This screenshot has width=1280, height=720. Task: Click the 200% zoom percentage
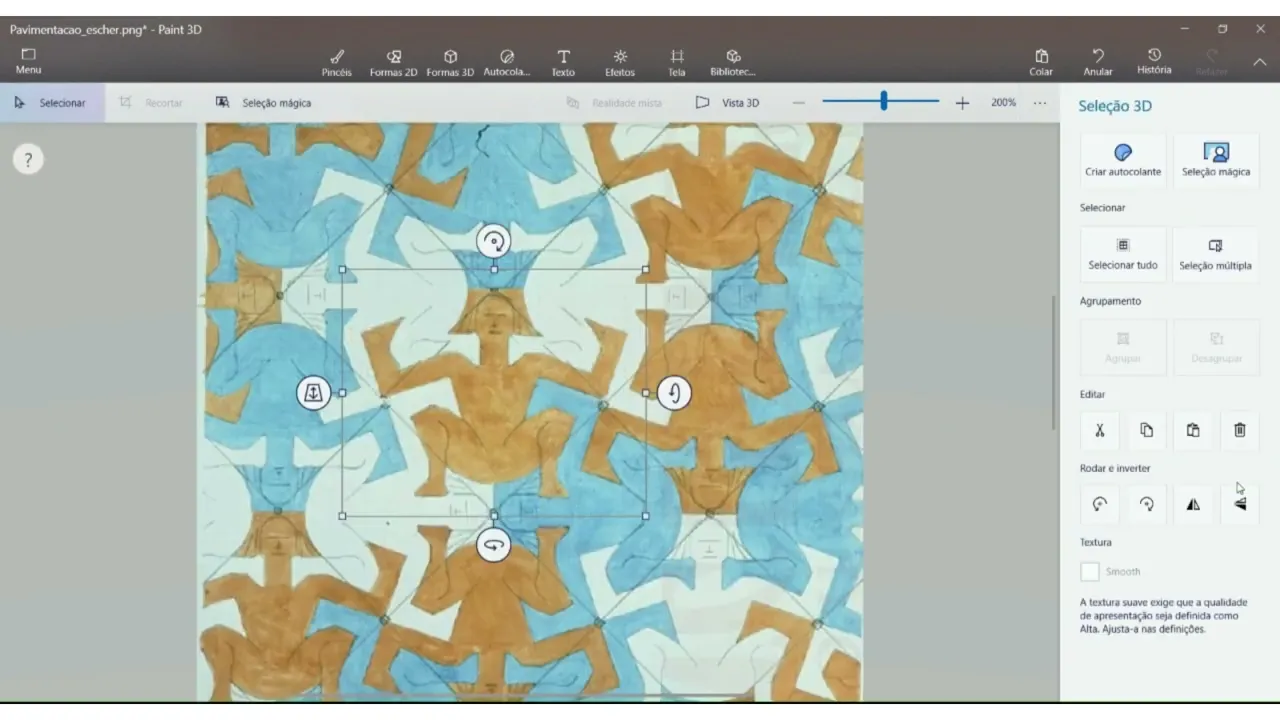(1004, 102)
